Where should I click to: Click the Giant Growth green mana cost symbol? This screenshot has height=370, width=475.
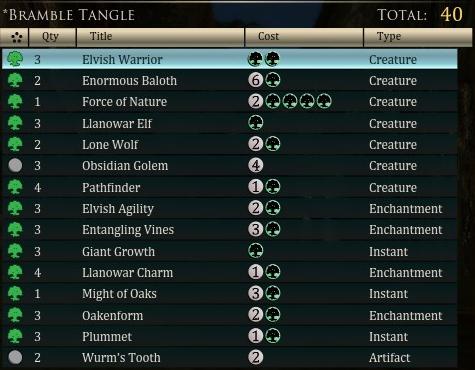coord(256,251)
